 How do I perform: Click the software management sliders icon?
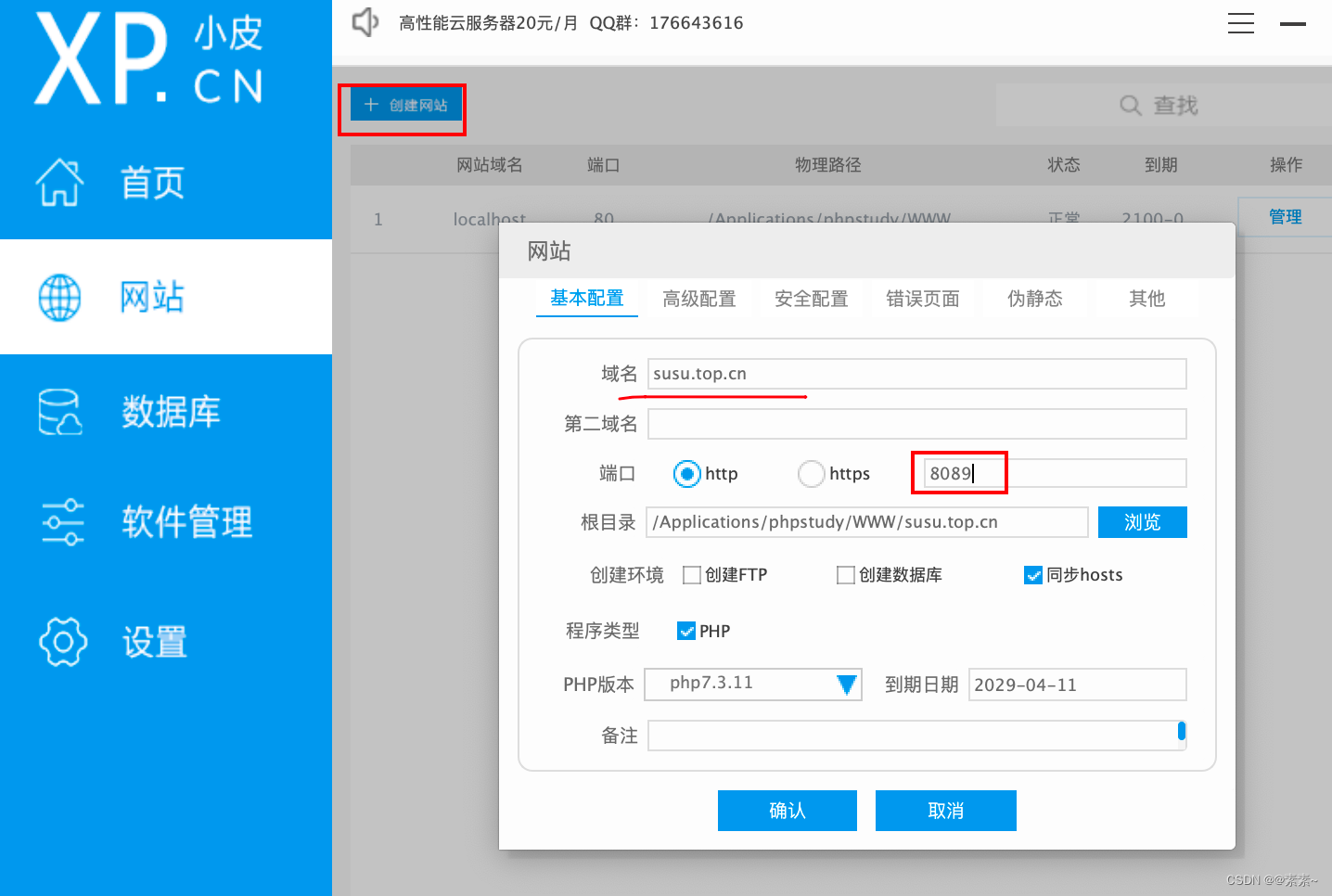pos(62,522)
